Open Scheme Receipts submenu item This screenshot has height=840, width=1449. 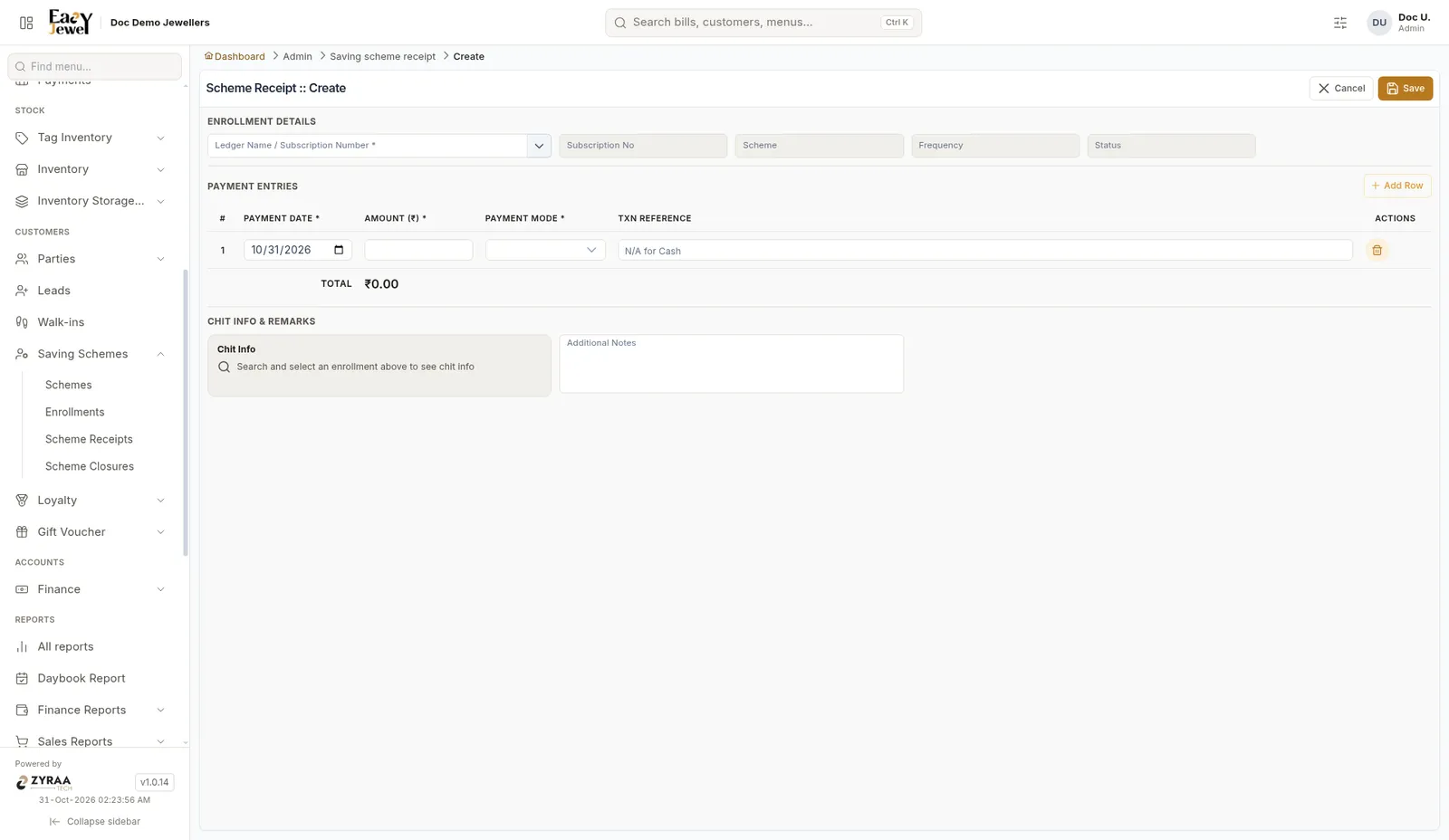pos(89,439)
